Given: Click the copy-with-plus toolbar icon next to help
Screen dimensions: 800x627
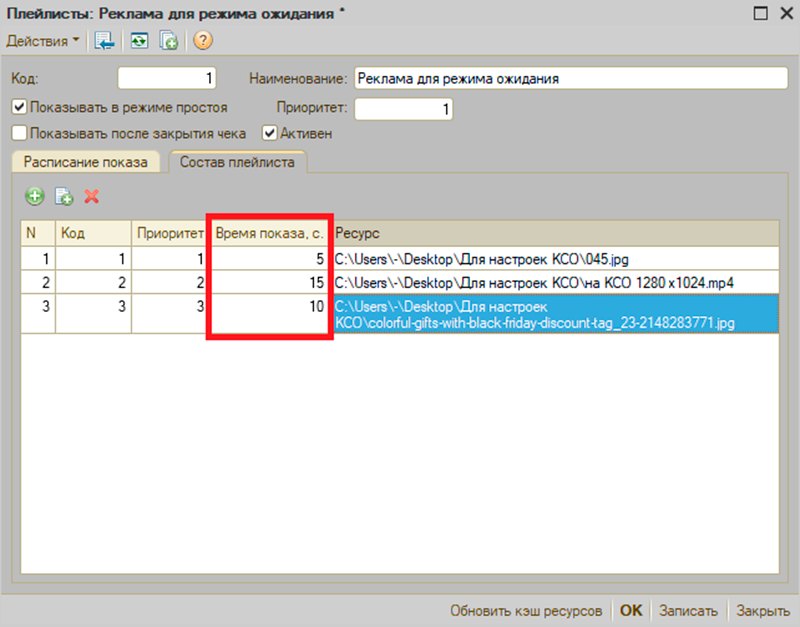Looking at the screenshot, I should [x=168, y=41].
